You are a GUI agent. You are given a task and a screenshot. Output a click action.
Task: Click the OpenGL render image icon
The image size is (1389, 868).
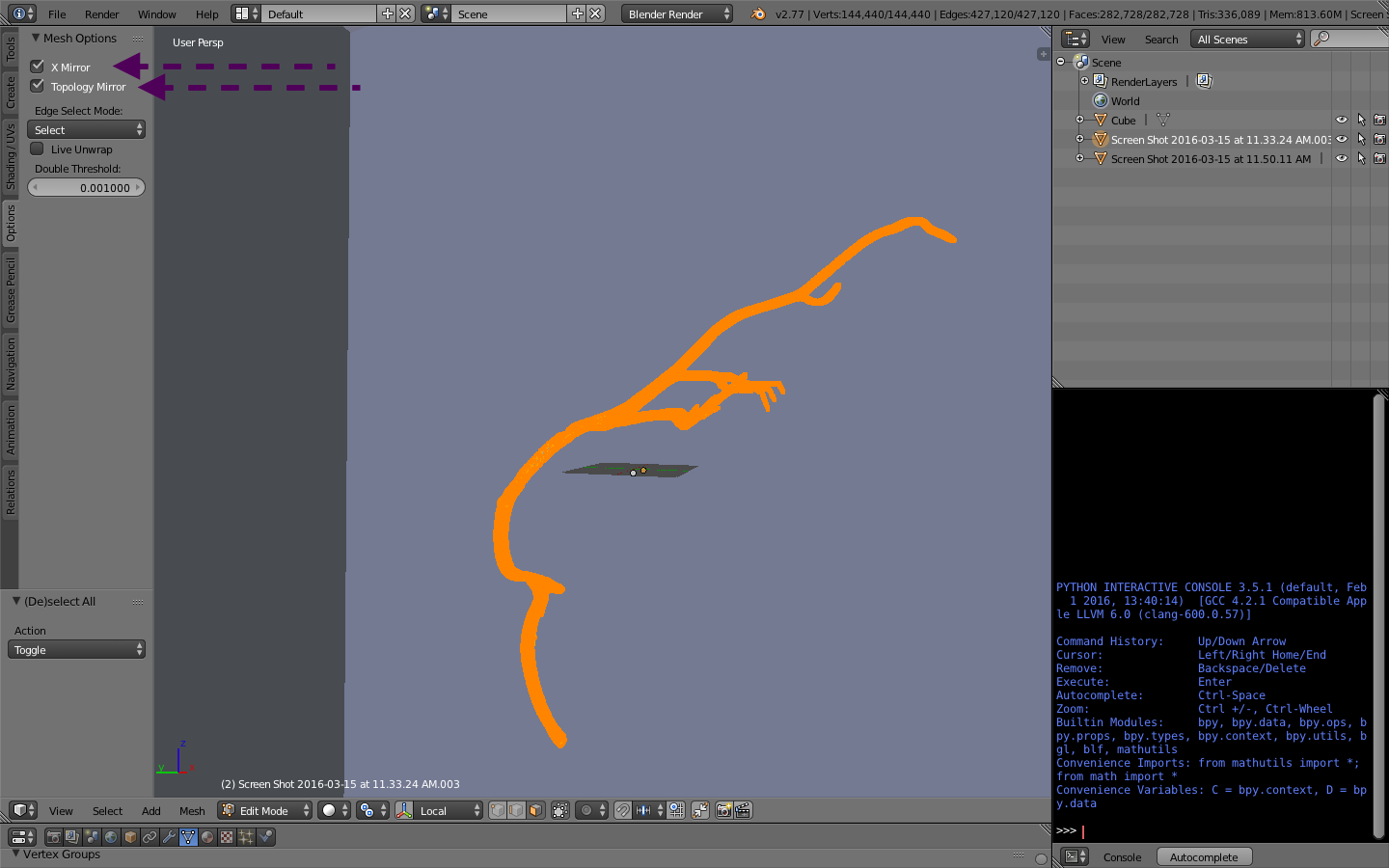[723, 811]
